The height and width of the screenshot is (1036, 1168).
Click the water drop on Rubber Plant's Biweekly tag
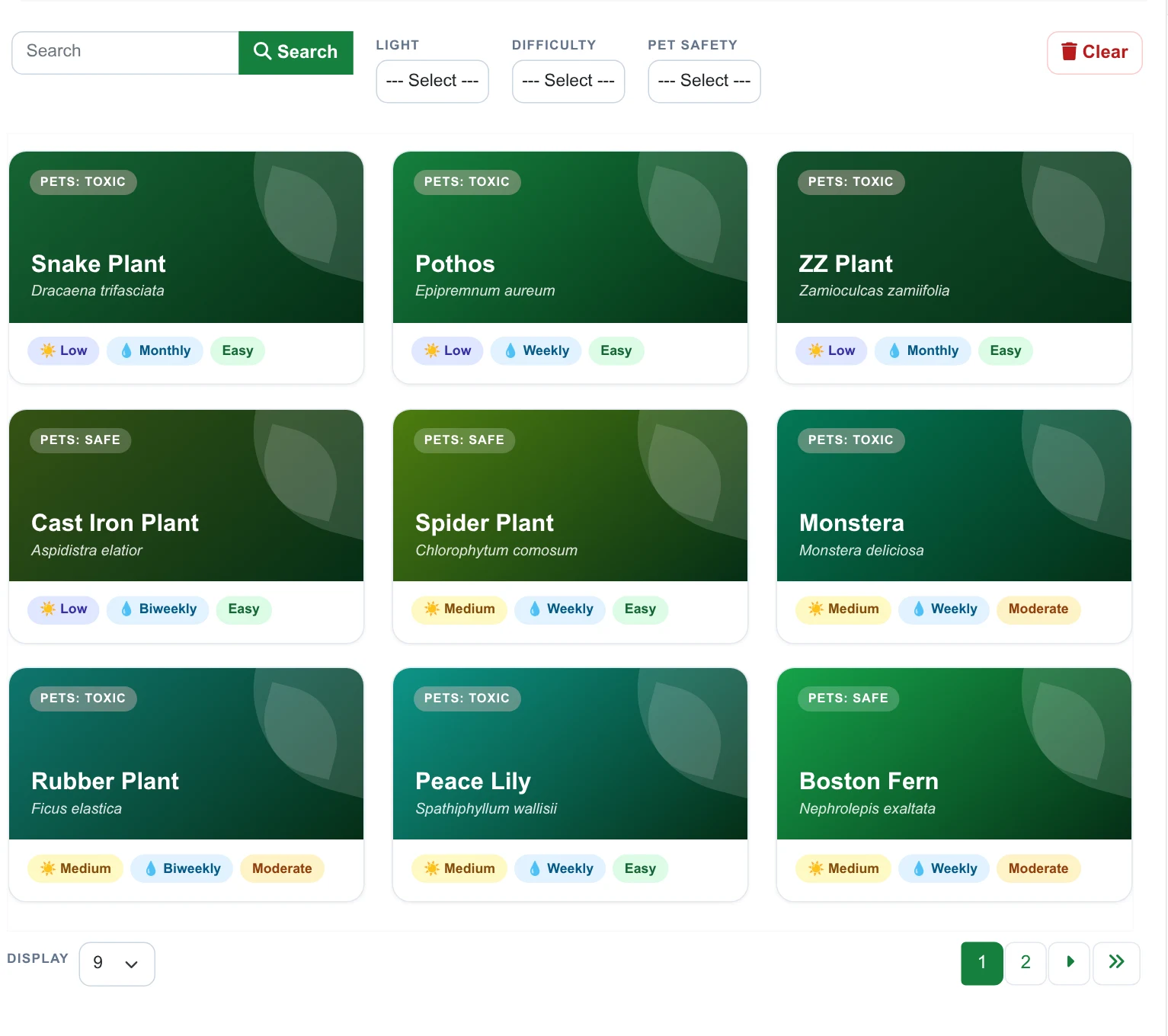tap(151, 868)
